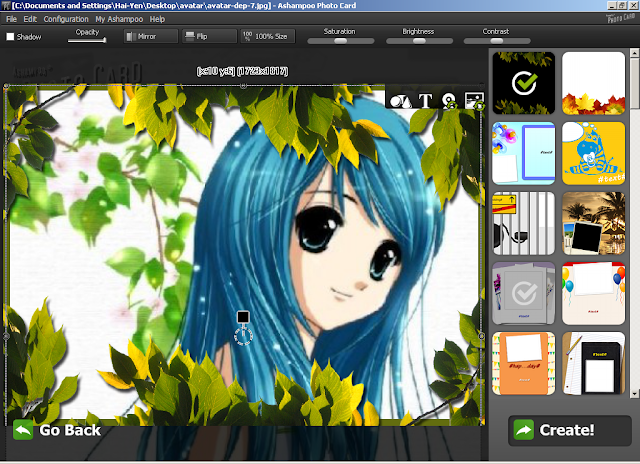Viewport: 640px width, 464px height.
Task: Minimize the Ashampoo Photo Card window
Action: pos(611,5)
